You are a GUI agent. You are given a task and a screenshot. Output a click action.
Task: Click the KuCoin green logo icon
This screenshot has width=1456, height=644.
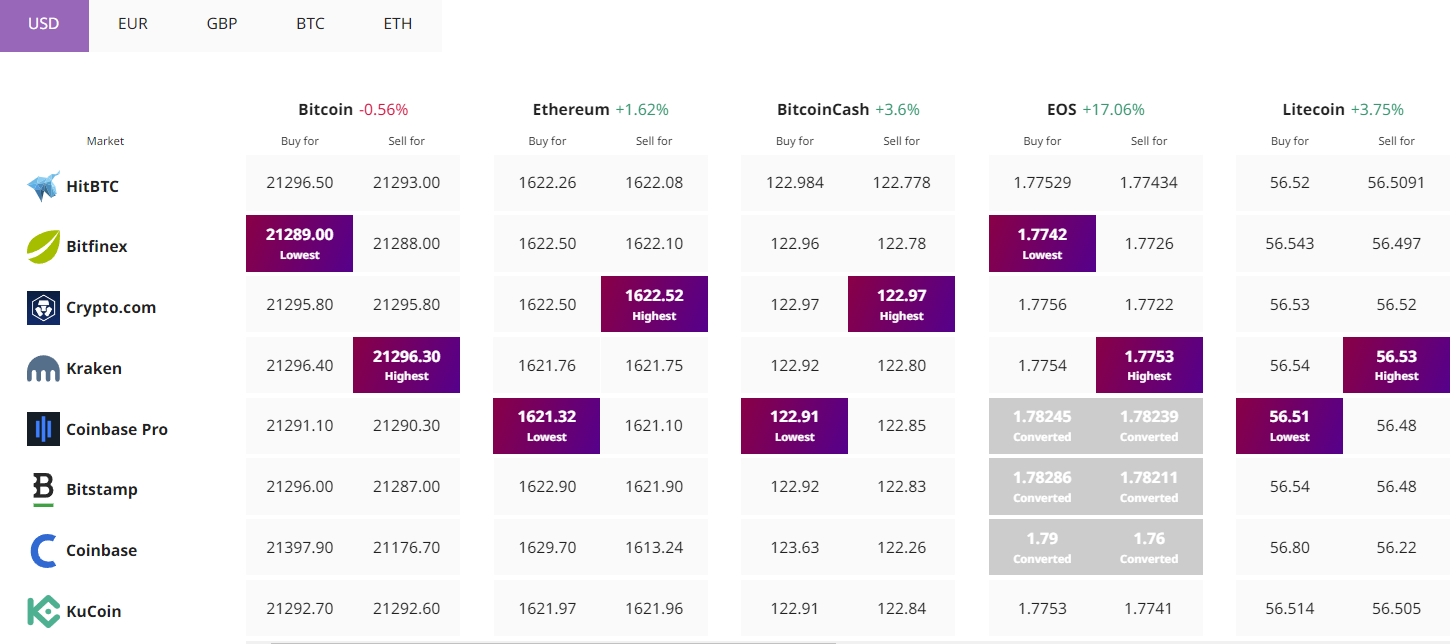pos(43,611)
